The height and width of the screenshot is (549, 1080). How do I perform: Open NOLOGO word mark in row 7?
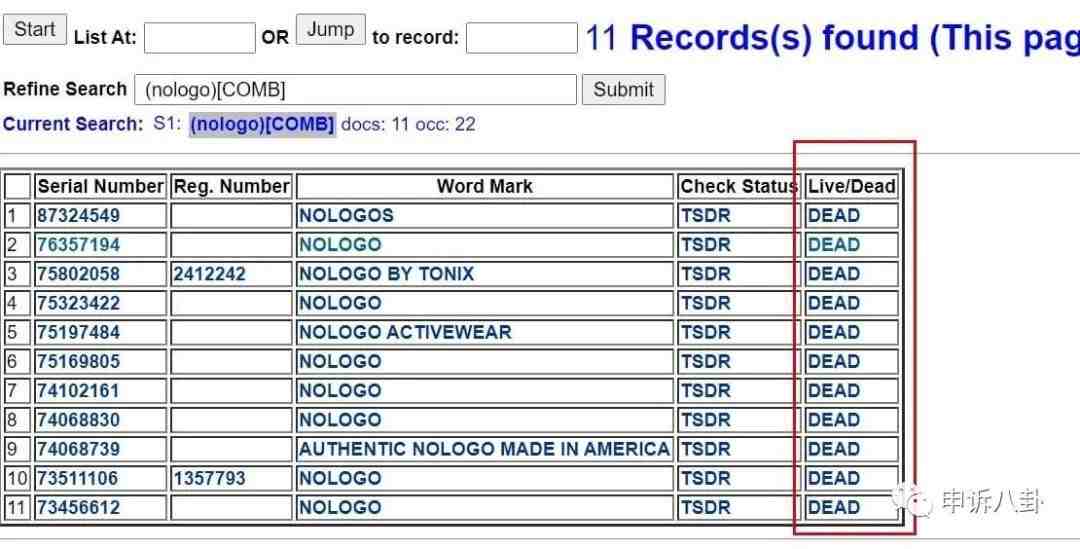coord(340,391)
